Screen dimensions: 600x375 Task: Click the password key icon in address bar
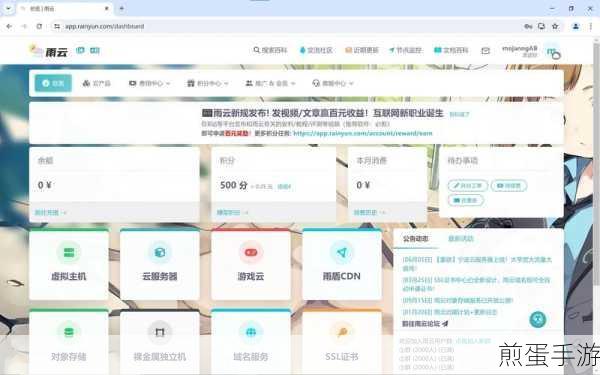pyautogui.click(x=528, y=26)
